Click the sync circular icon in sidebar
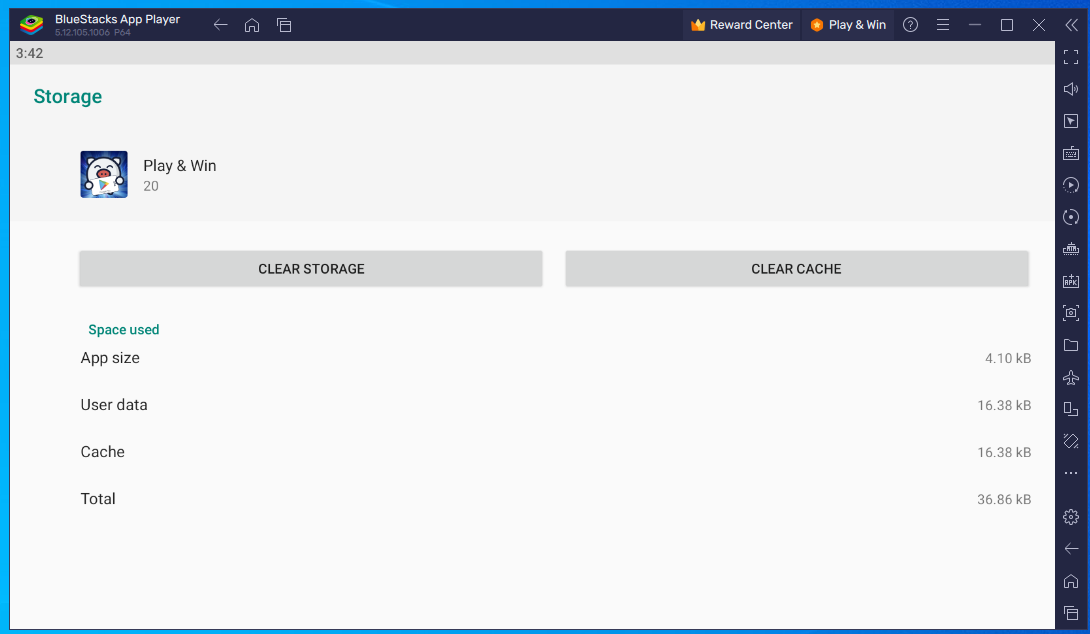 (1071, 217)
